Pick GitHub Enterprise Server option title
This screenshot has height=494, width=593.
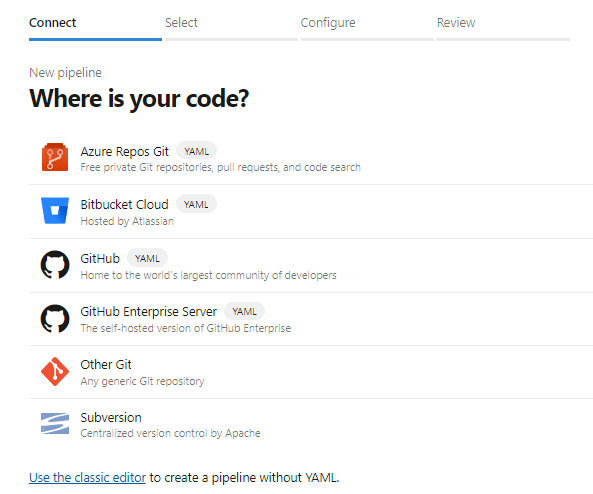149,311
